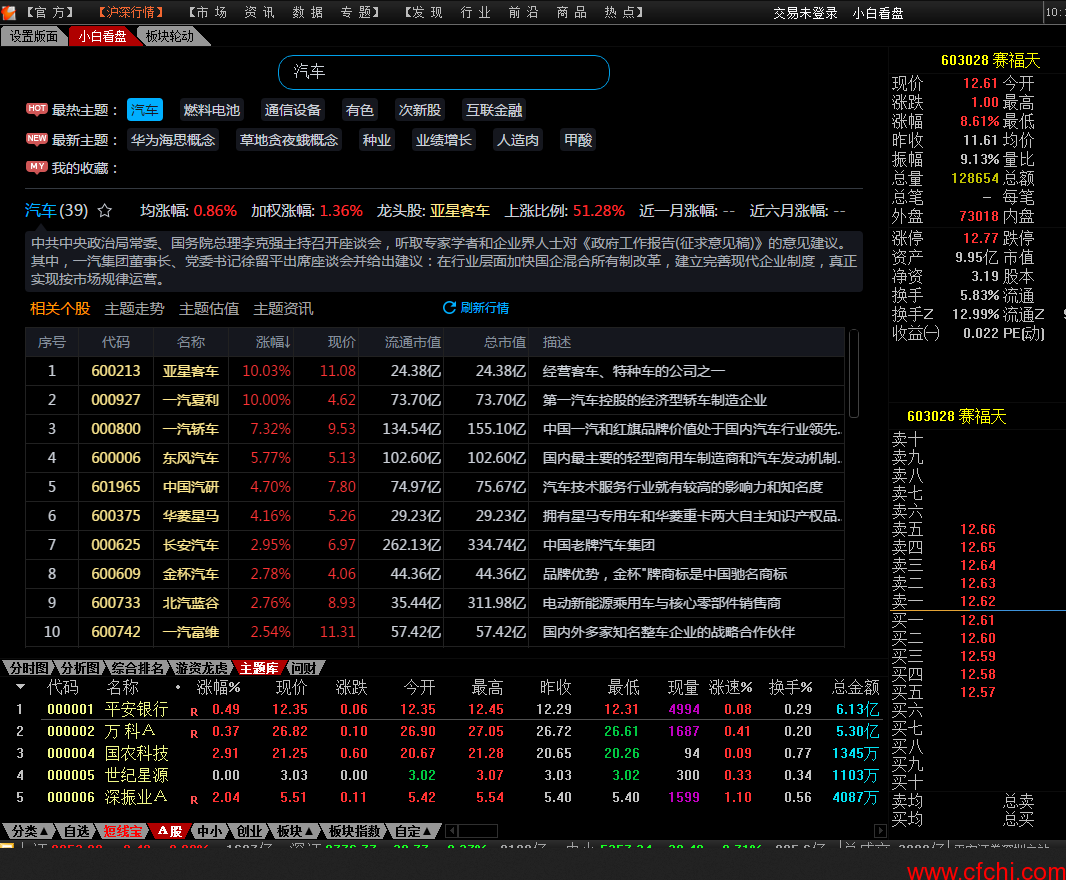Viewport: 1066px width, 880px height.
Task: Click the horizontal scrollbar left arrow
Action: pos(451,831)
